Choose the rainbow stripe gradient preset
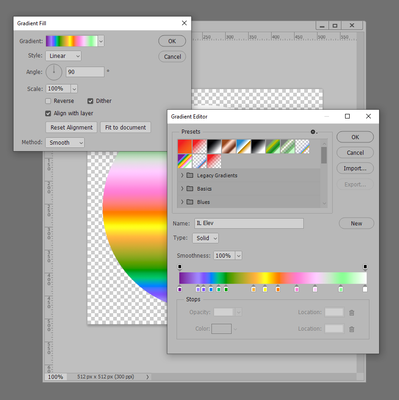The image size is (399, 400). (185, 161)
